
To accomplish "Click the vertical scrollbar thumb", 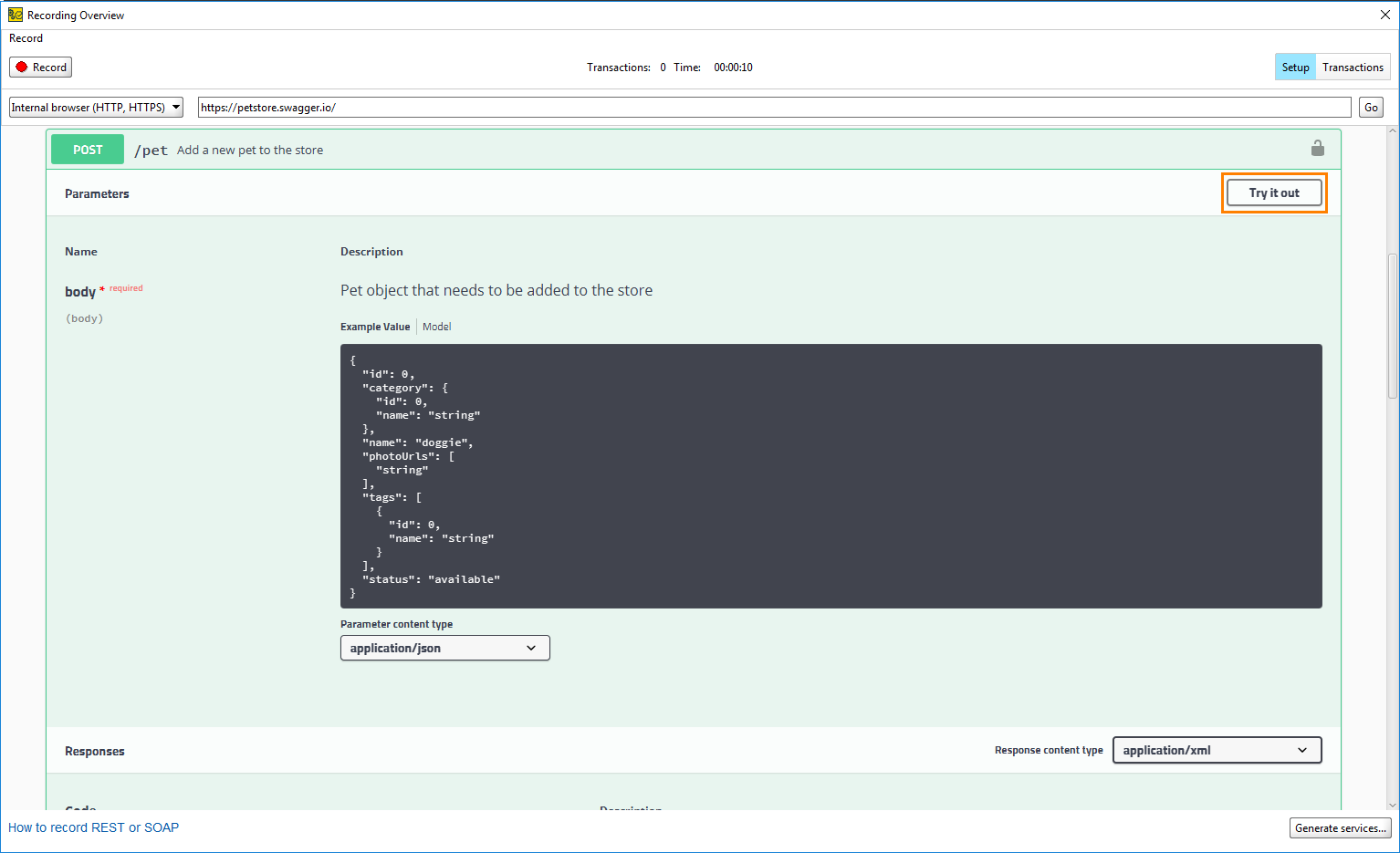I will click(x=1392, y=324).
